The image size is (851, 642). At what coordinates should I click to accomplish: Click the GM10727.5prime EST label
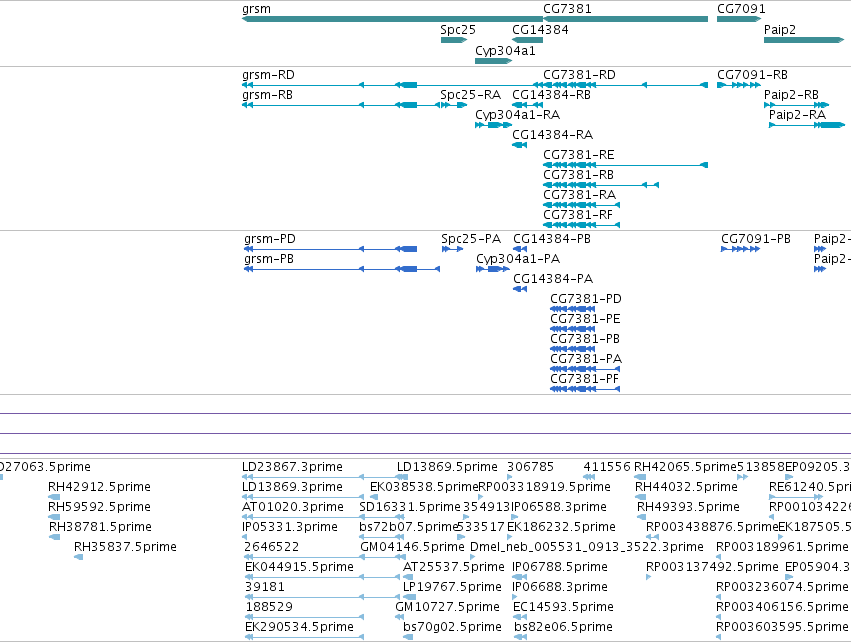pos(447,607)
